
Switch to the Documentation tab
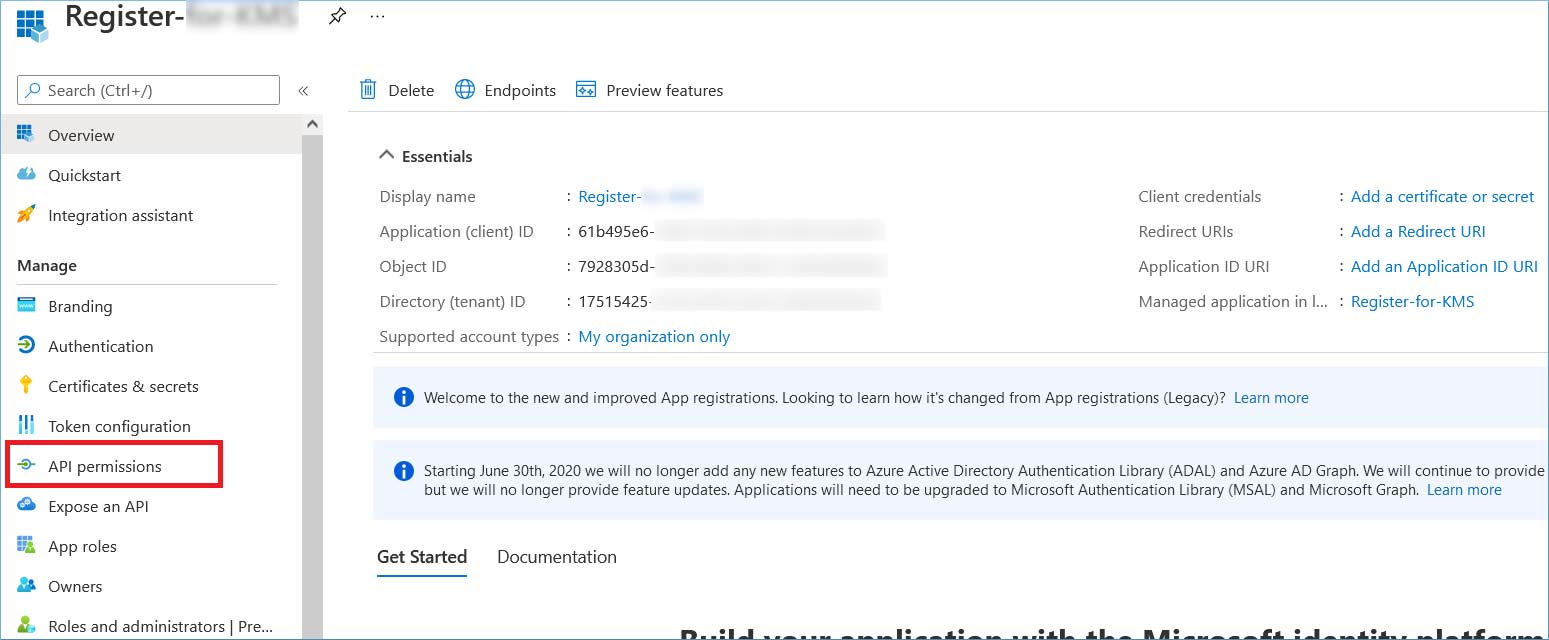557,557
